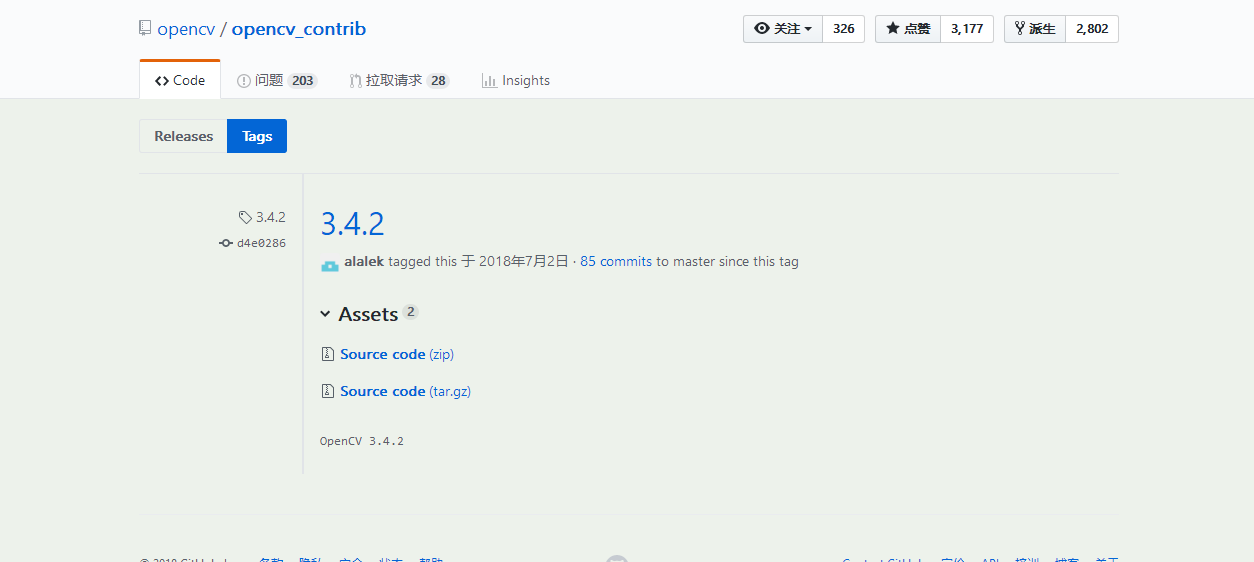This screenshot has width=1254, height=562.
Task: Open the 3.4.2 release title
Action: 352,223
